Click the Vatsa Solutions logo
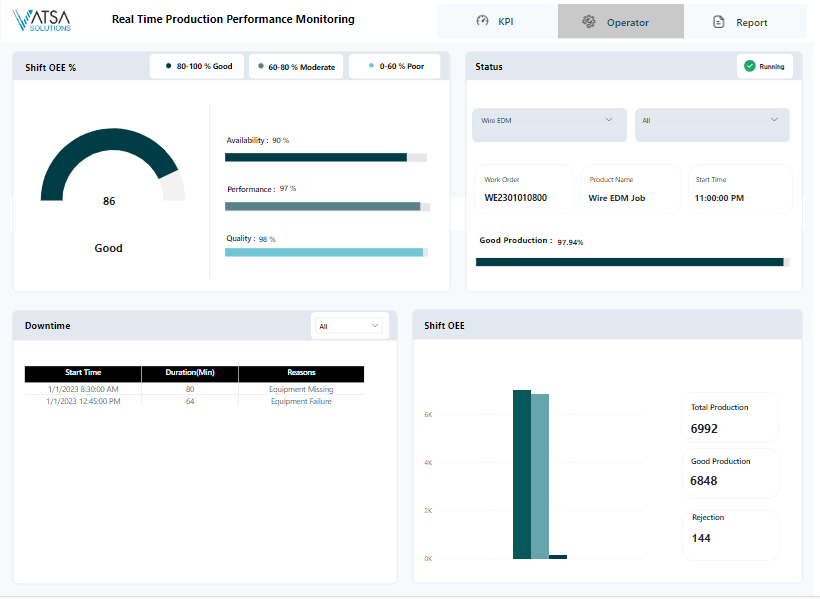The width and height of the screenshot is (820, 599). coord(41,20)
